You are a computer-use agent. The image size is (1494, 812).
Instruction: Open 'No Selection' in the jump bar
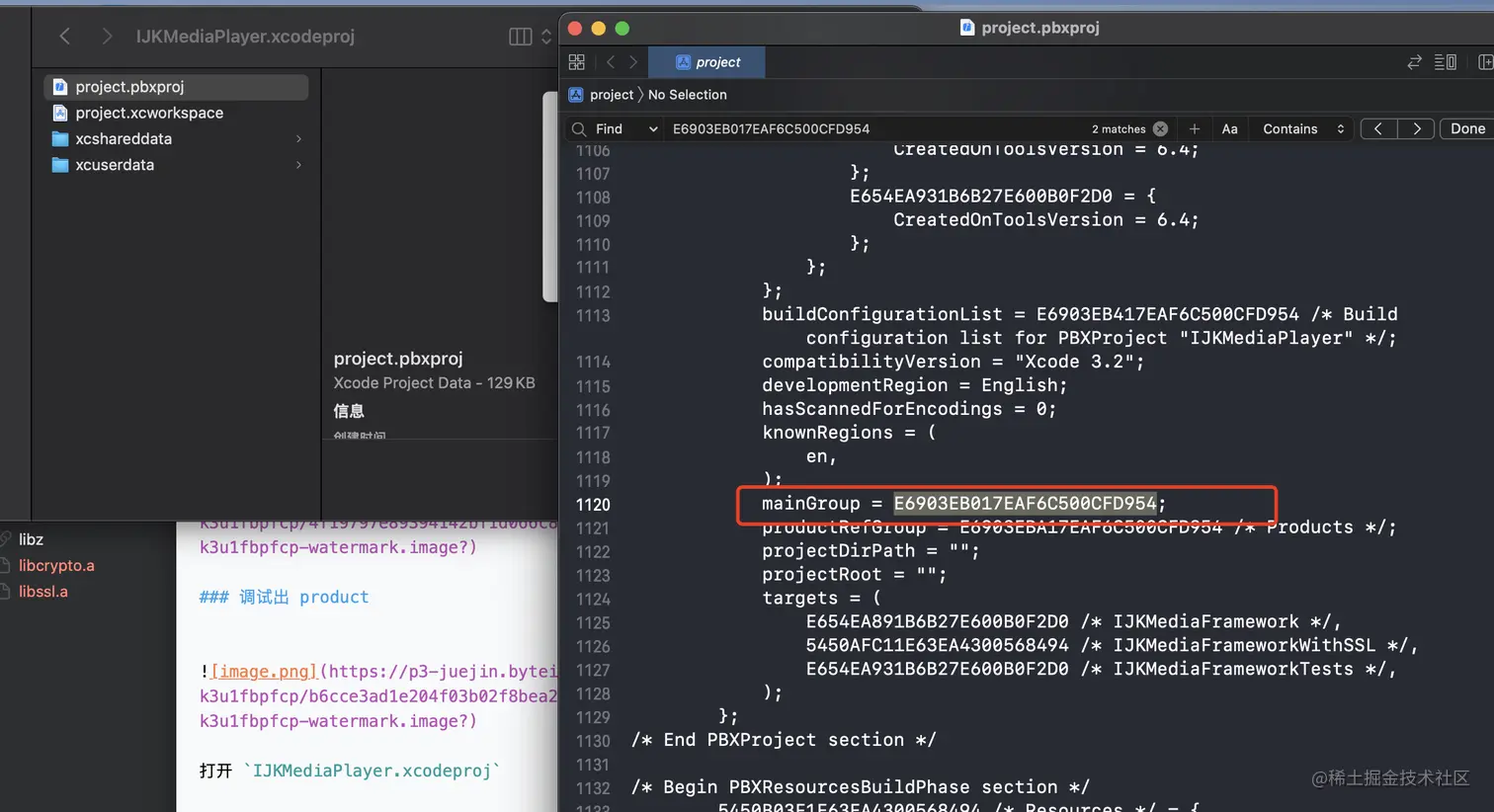pos(688,95)
